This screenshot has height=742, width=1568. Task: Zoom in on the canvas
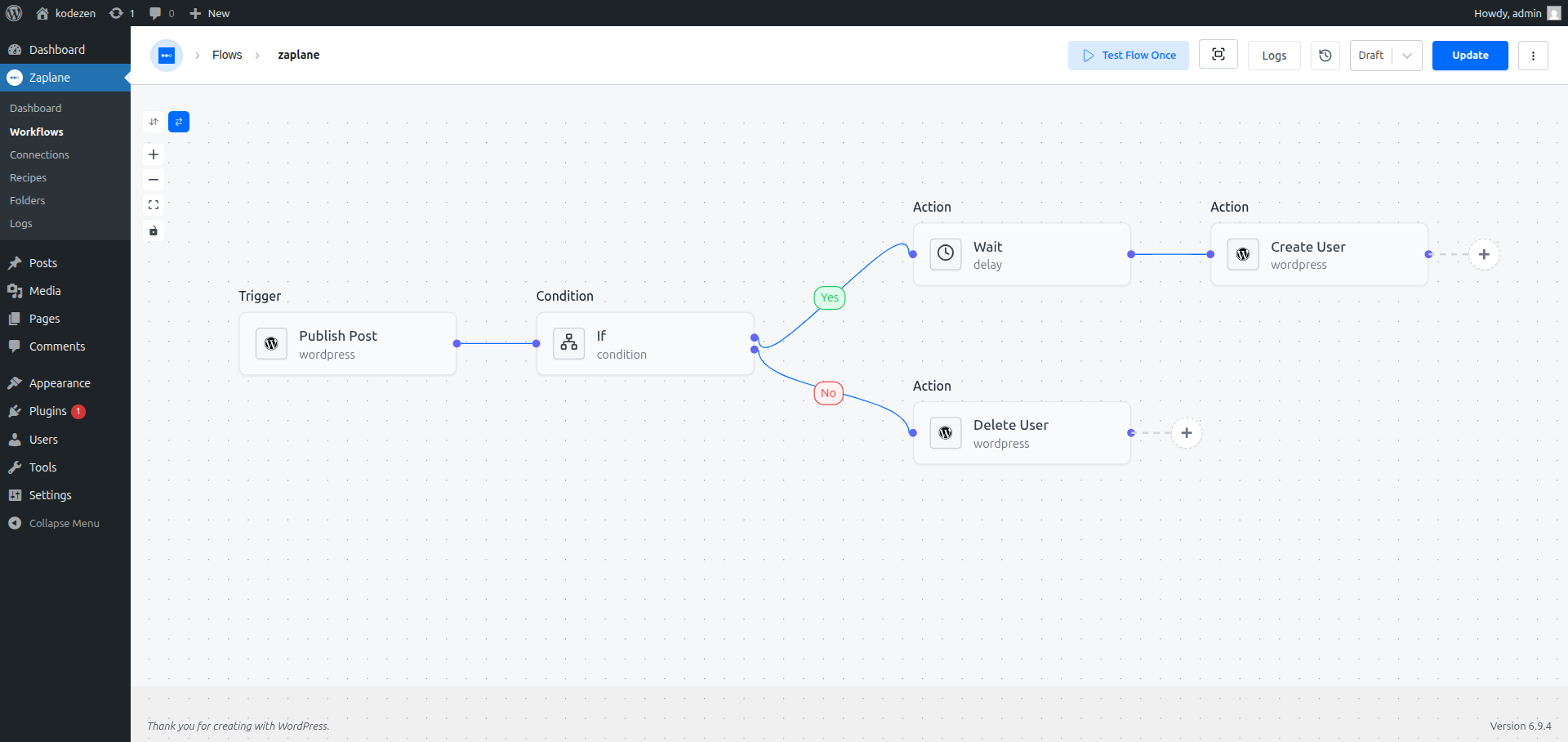(x=154, y=154)
